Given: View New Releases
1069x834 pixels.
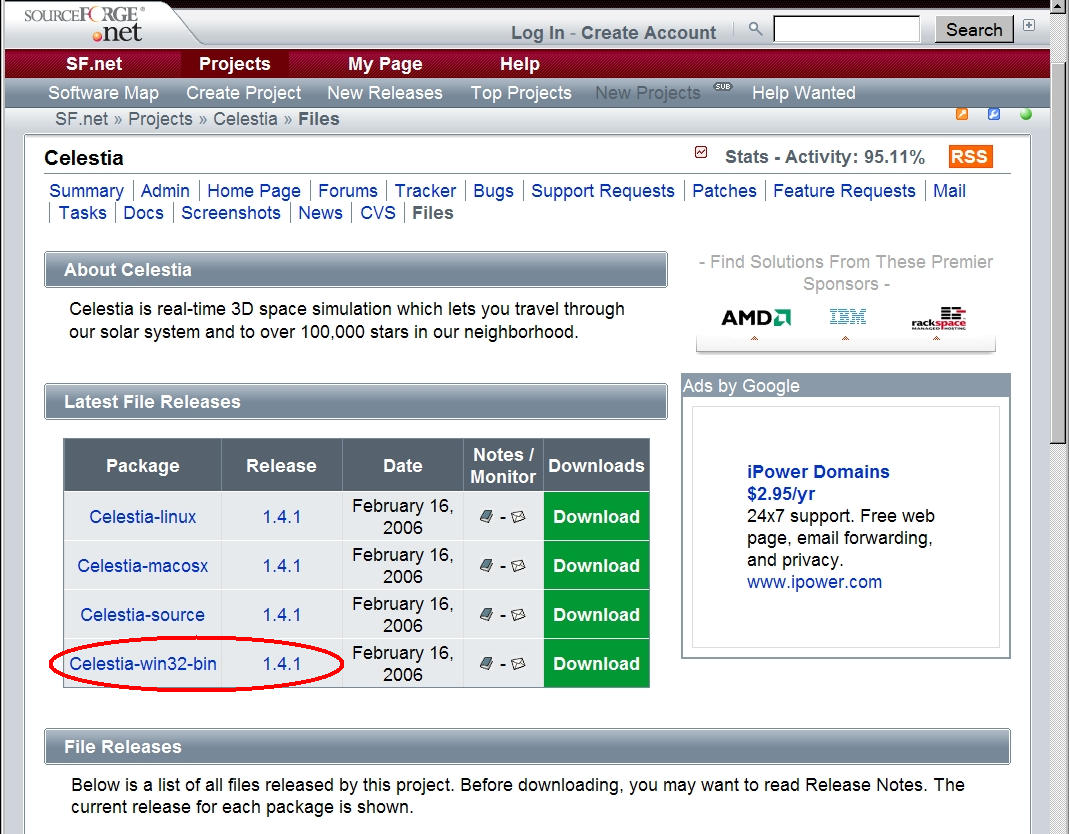Looking at the screenshot, I should click(x=385, y=93).
